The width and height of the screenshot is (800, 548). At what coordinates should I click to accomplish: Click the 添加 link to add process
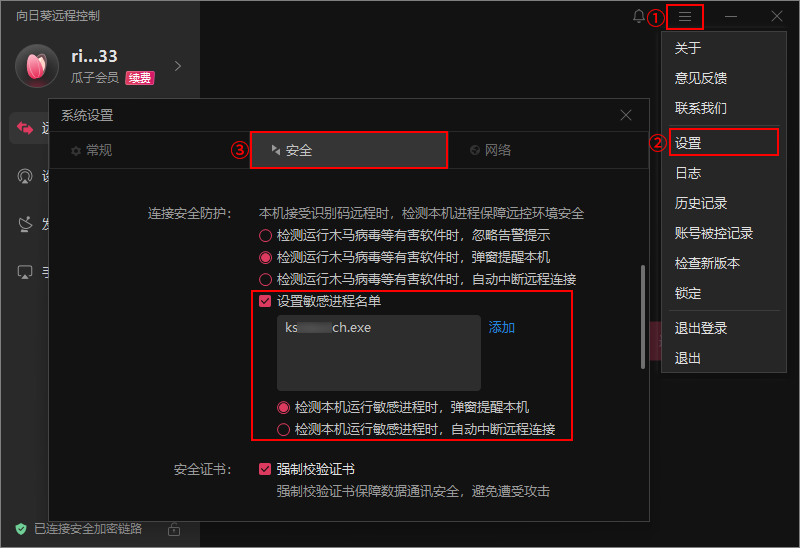coord(502,328)
